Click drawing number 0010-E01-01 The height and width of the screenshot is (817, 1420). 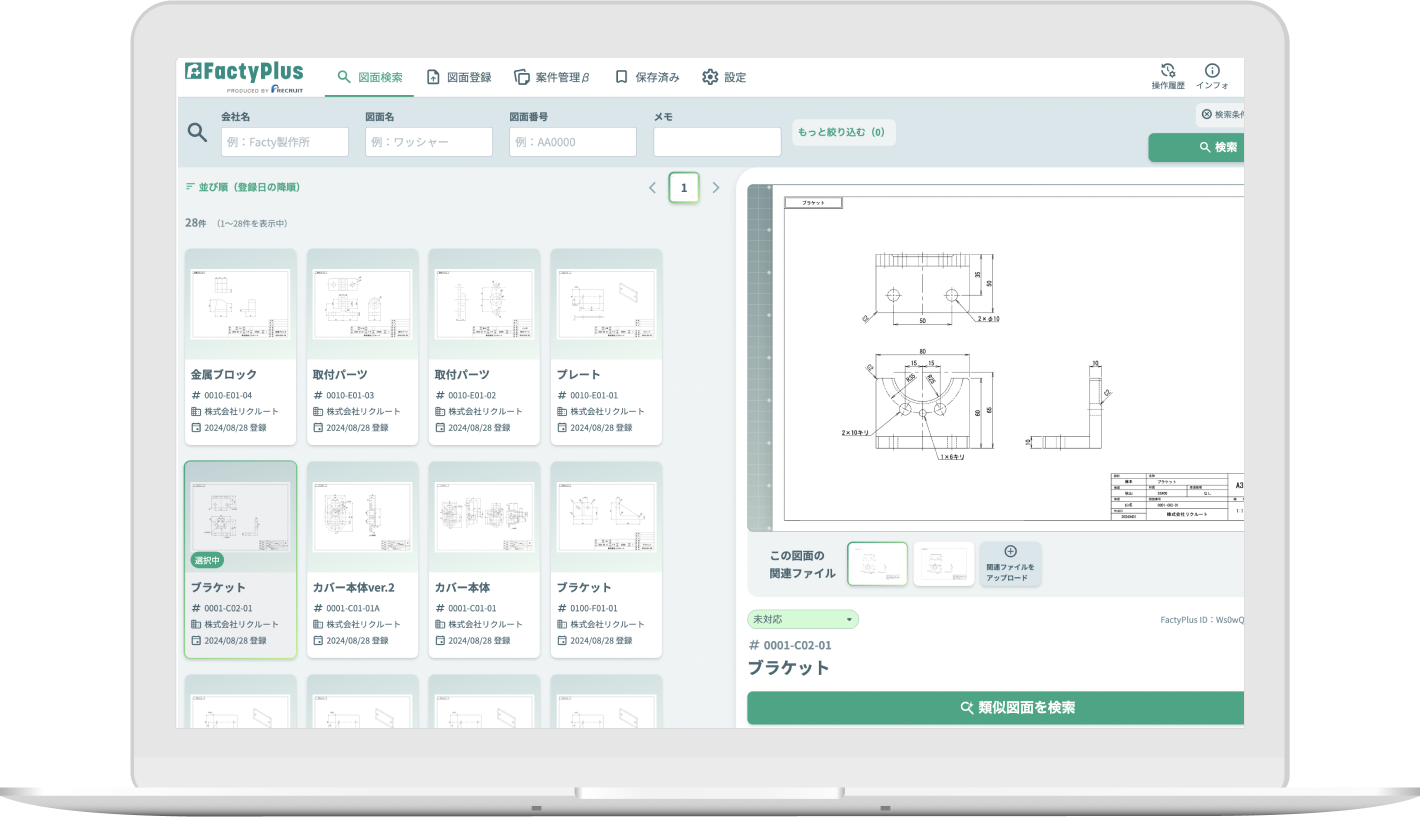point(594,395)
